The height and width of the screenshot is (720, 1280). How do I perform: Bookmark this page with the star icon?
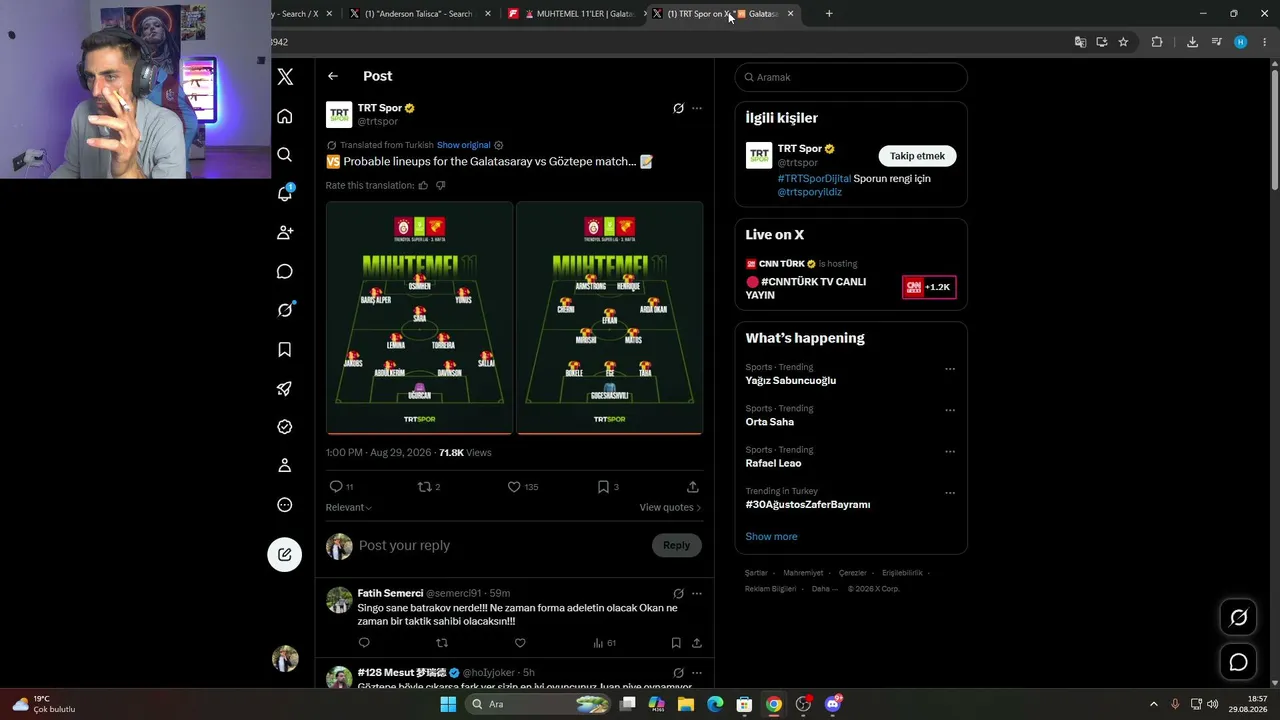coord(1123,42)
